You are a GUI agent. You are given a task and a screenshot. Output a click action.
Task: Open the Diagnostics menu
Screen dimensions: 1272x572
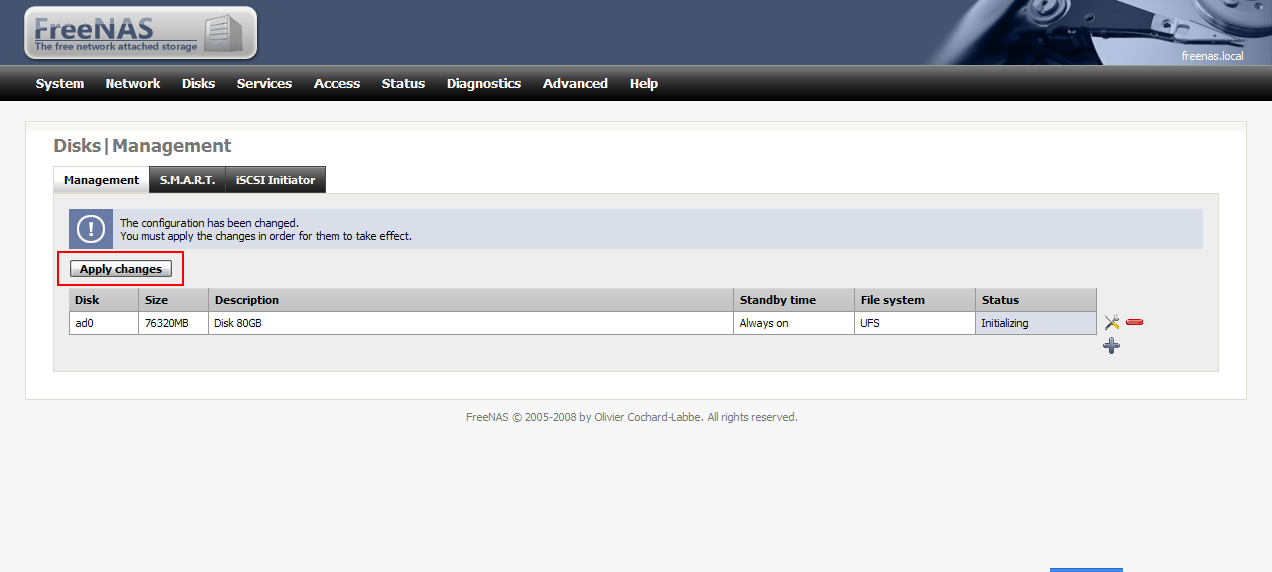click(484, 84)
